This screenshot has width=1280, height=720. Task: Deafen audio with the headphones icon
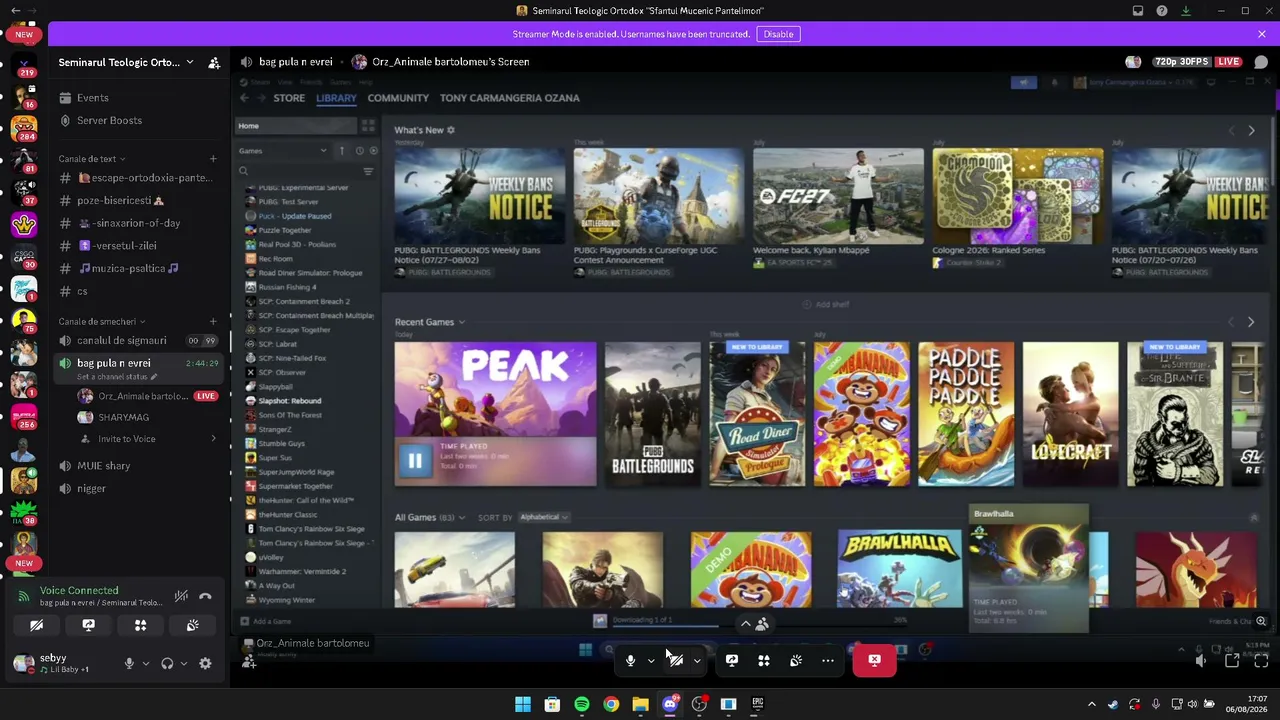click(167, 664)
